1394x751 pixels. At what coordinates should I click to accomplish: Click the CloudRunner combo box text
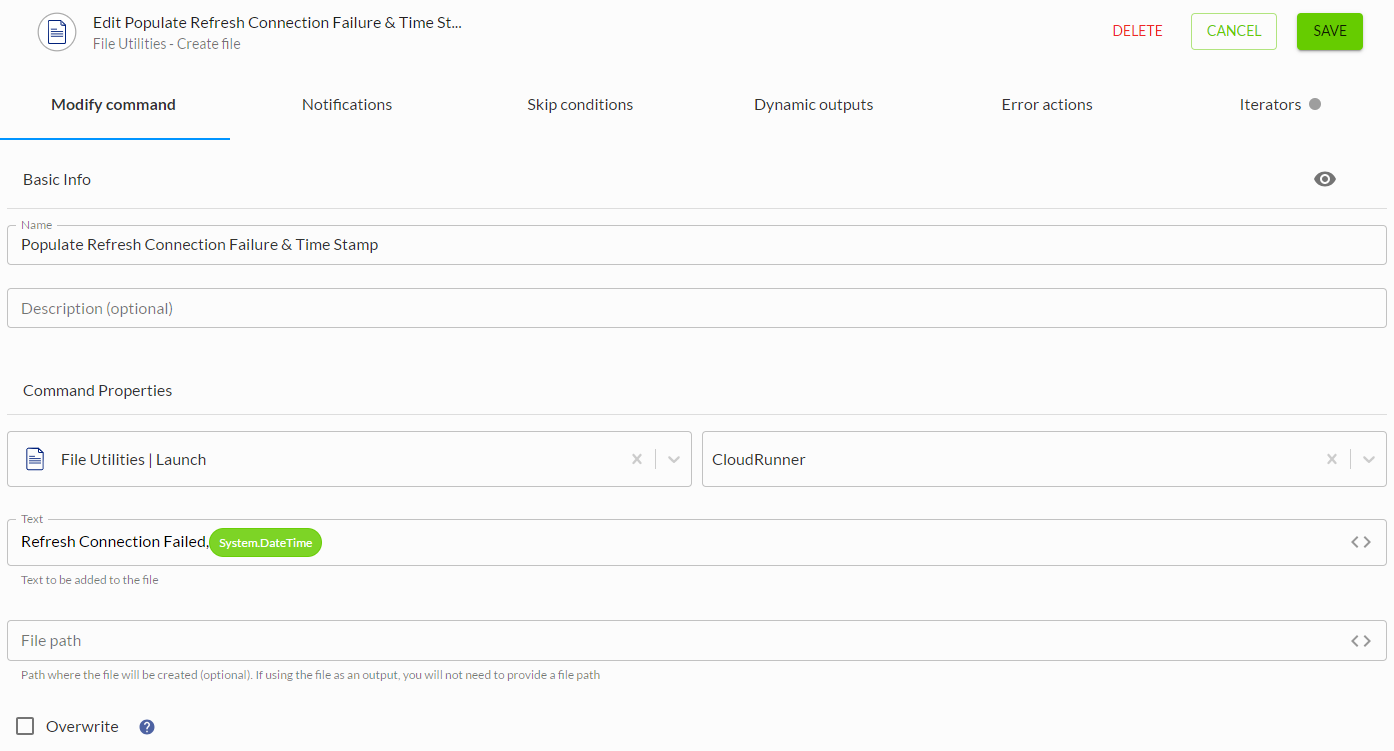coord(759,460)
